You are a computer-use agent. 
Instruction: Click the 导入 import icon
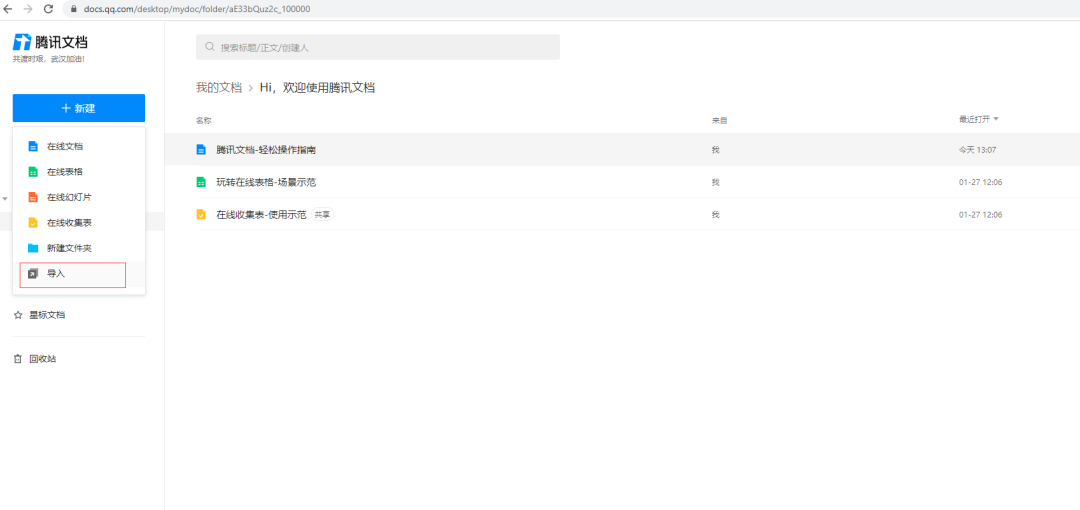pos(32,274)
